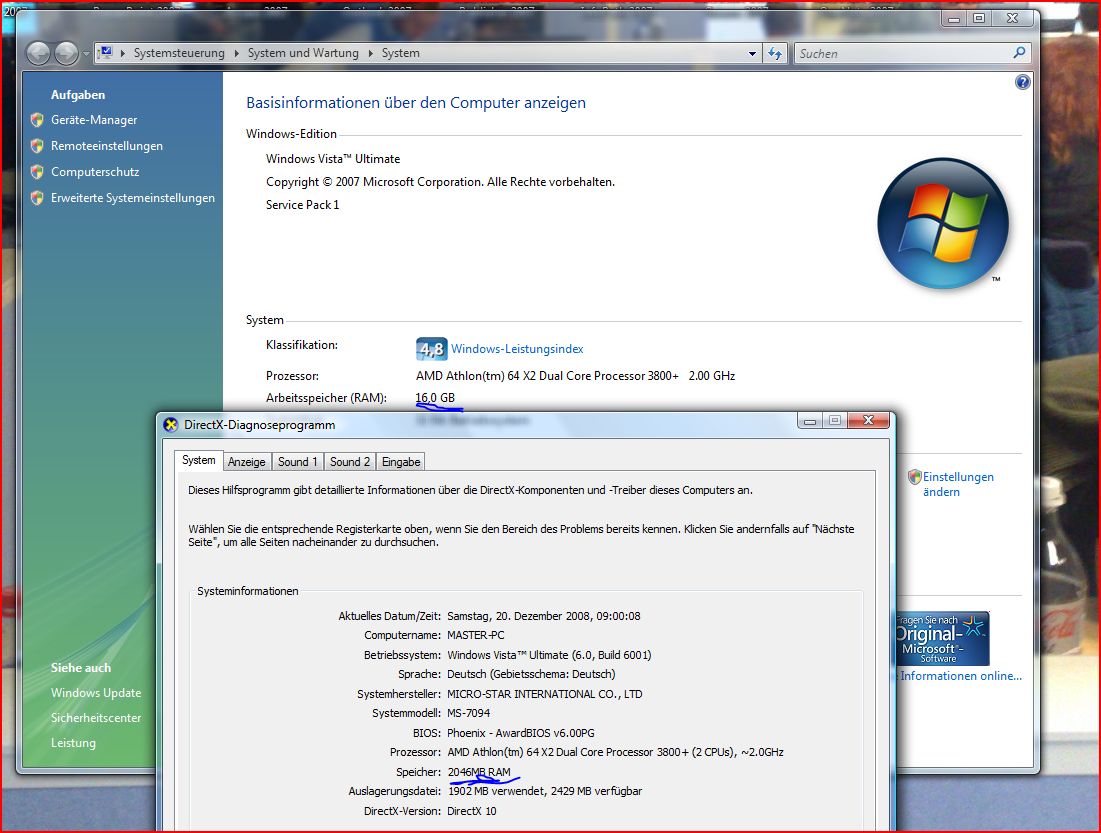The image size is (1101, 833).
Task: Expand arrow after Systemsteuerung breadcrumb
Action: tap(237, 53)
